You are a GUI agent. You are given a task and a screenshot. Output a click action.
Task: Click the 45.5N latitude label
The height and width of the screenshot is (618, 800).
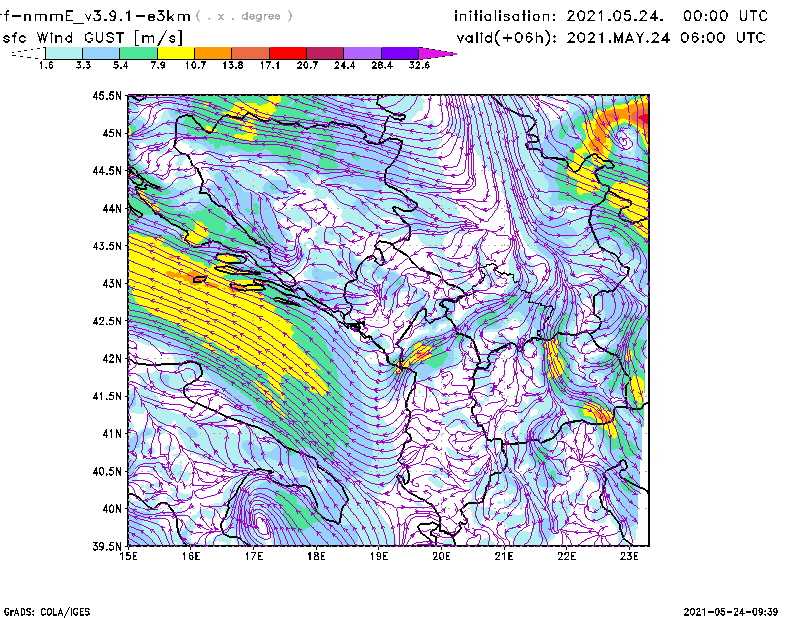(x=107, y=95)
